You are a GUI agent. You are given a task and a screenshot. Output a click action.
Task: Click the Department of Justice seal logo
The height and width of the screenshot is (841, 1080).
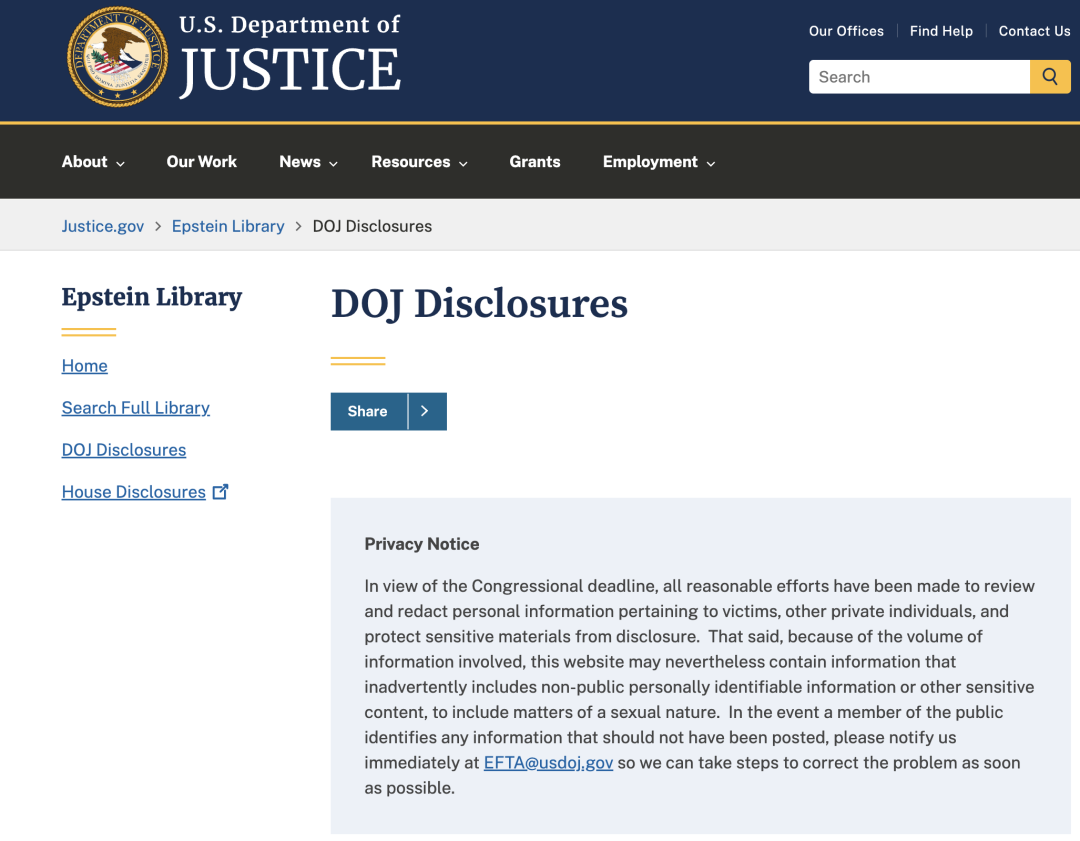(118, 56)
